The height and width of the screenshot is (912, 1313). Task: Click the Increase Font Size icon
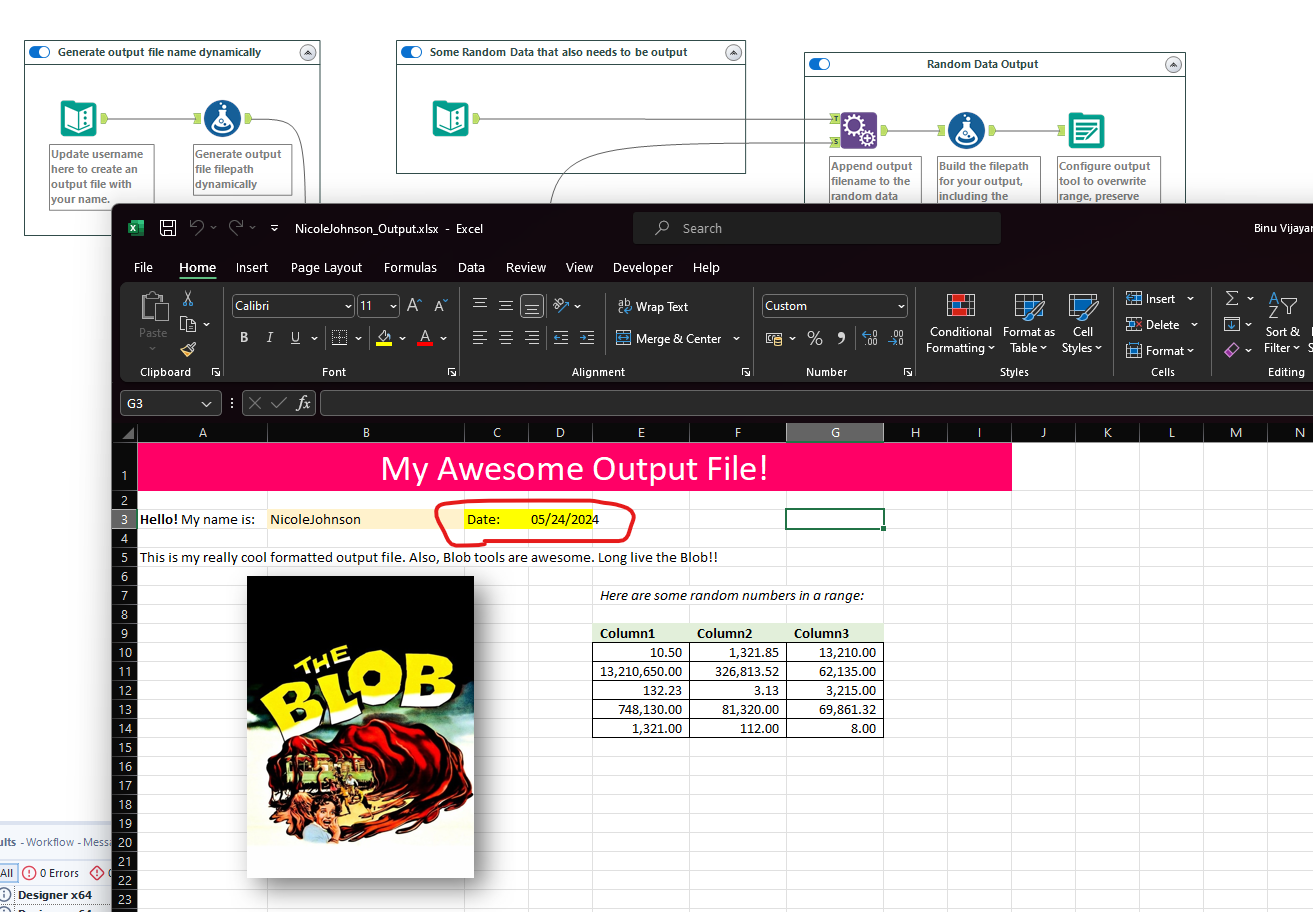click(414, 306)
